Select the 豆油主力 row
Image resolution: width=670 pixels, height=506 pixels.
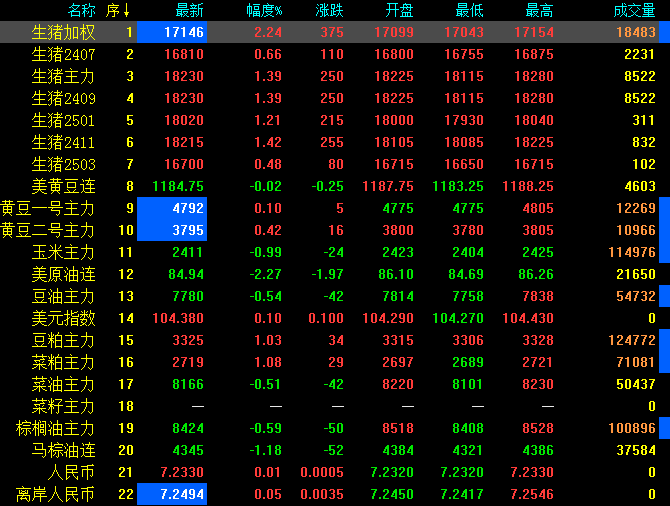click(x=335, y=296)
